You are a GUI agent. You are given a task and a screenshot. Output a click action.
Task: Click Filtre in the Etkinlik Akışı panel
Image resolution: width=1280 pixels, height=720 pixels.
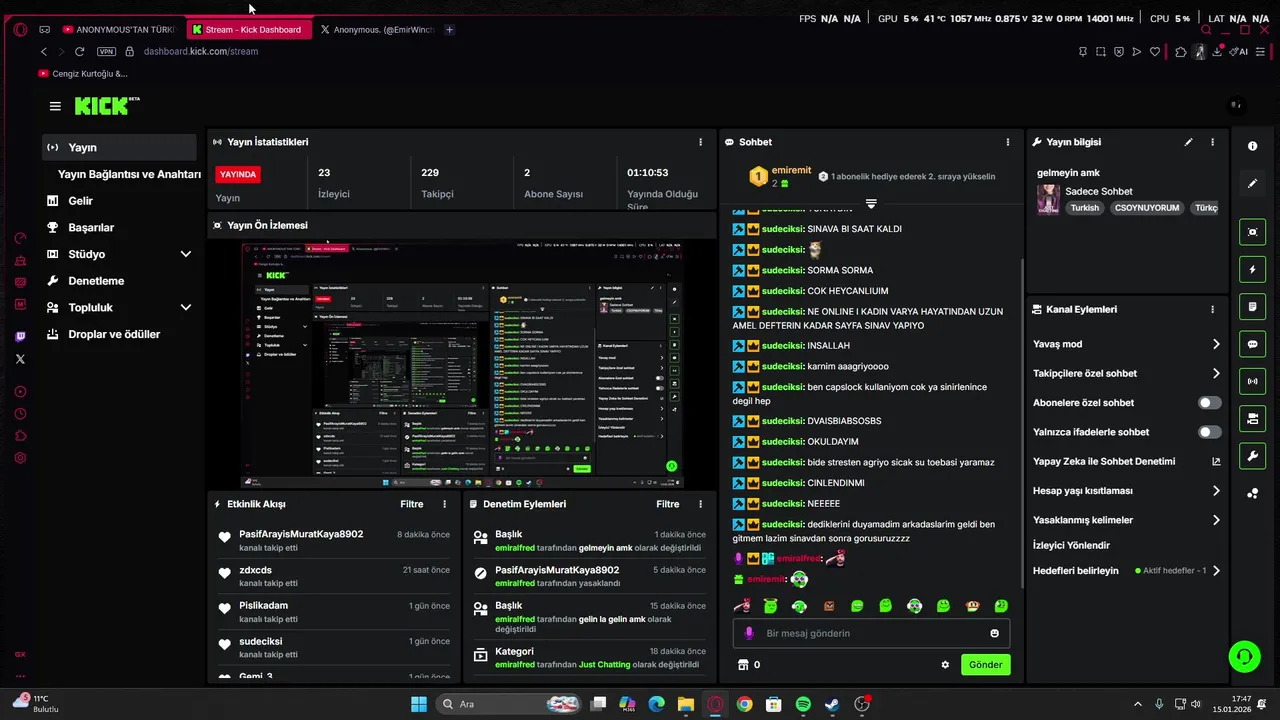point(412,504)
